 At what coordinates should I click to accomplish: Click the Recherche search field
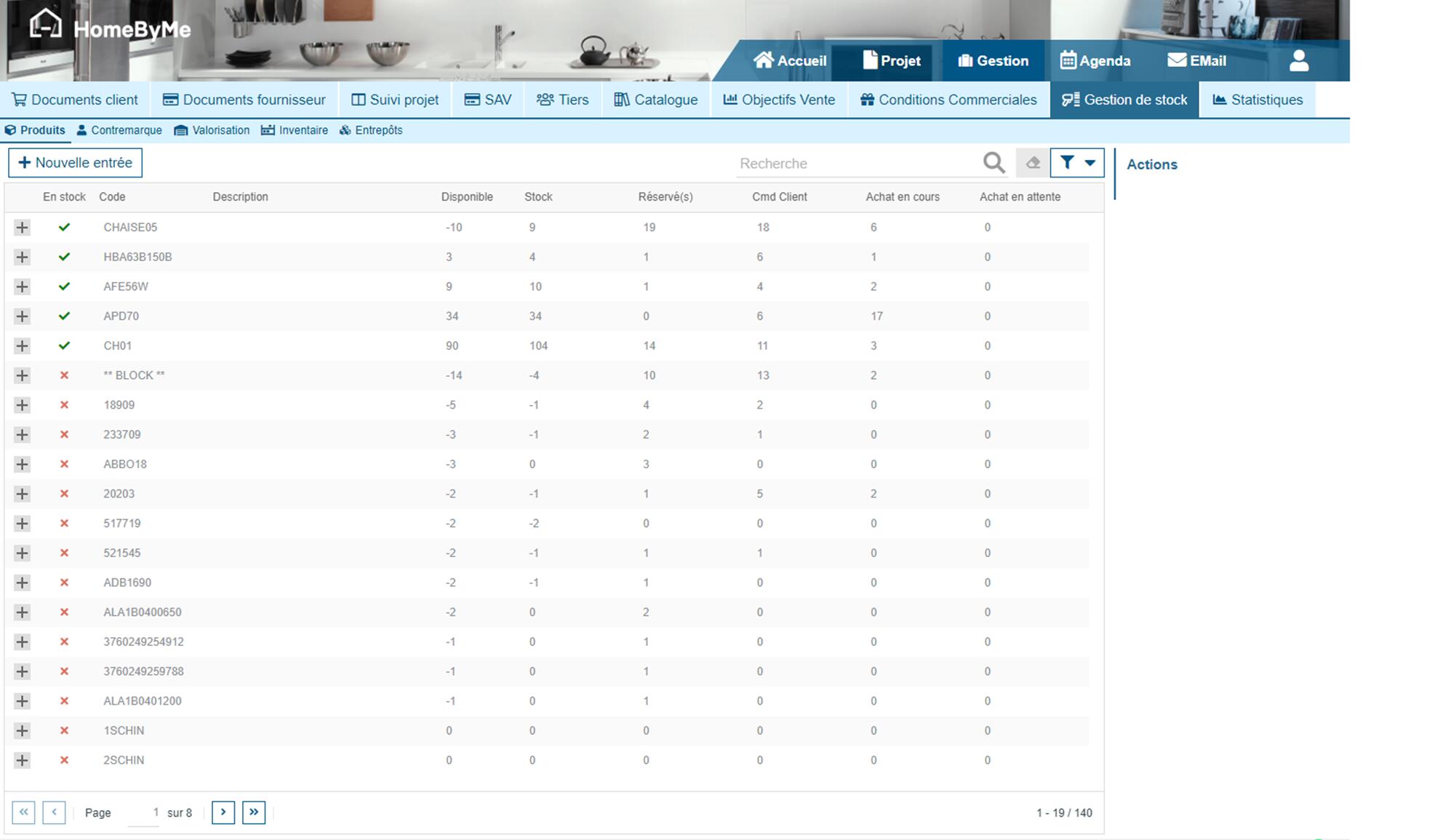[855, 164]
